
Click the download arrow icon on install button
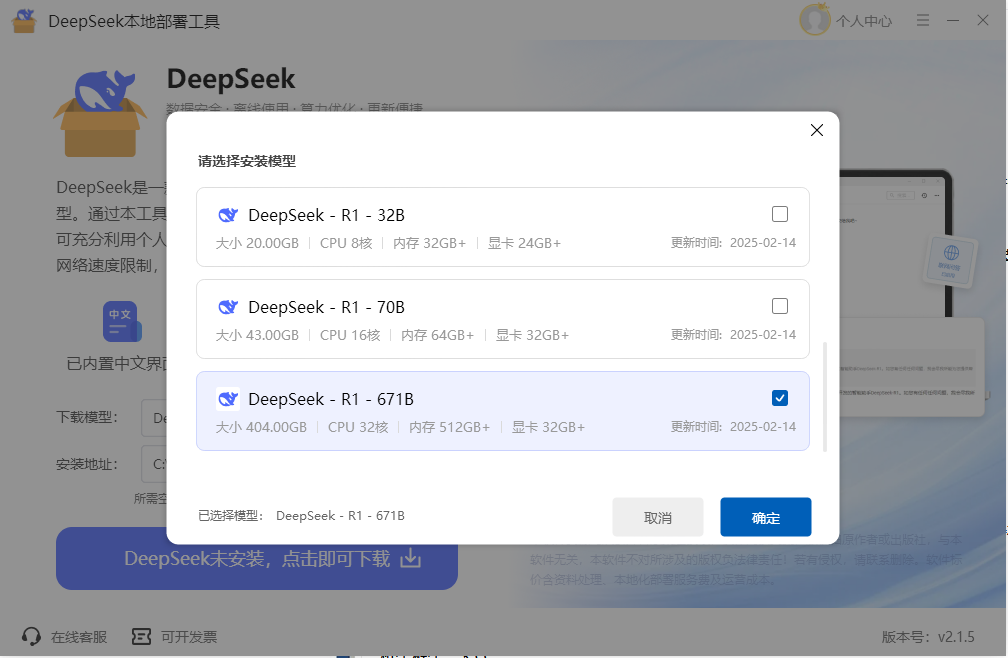point(411,558)
